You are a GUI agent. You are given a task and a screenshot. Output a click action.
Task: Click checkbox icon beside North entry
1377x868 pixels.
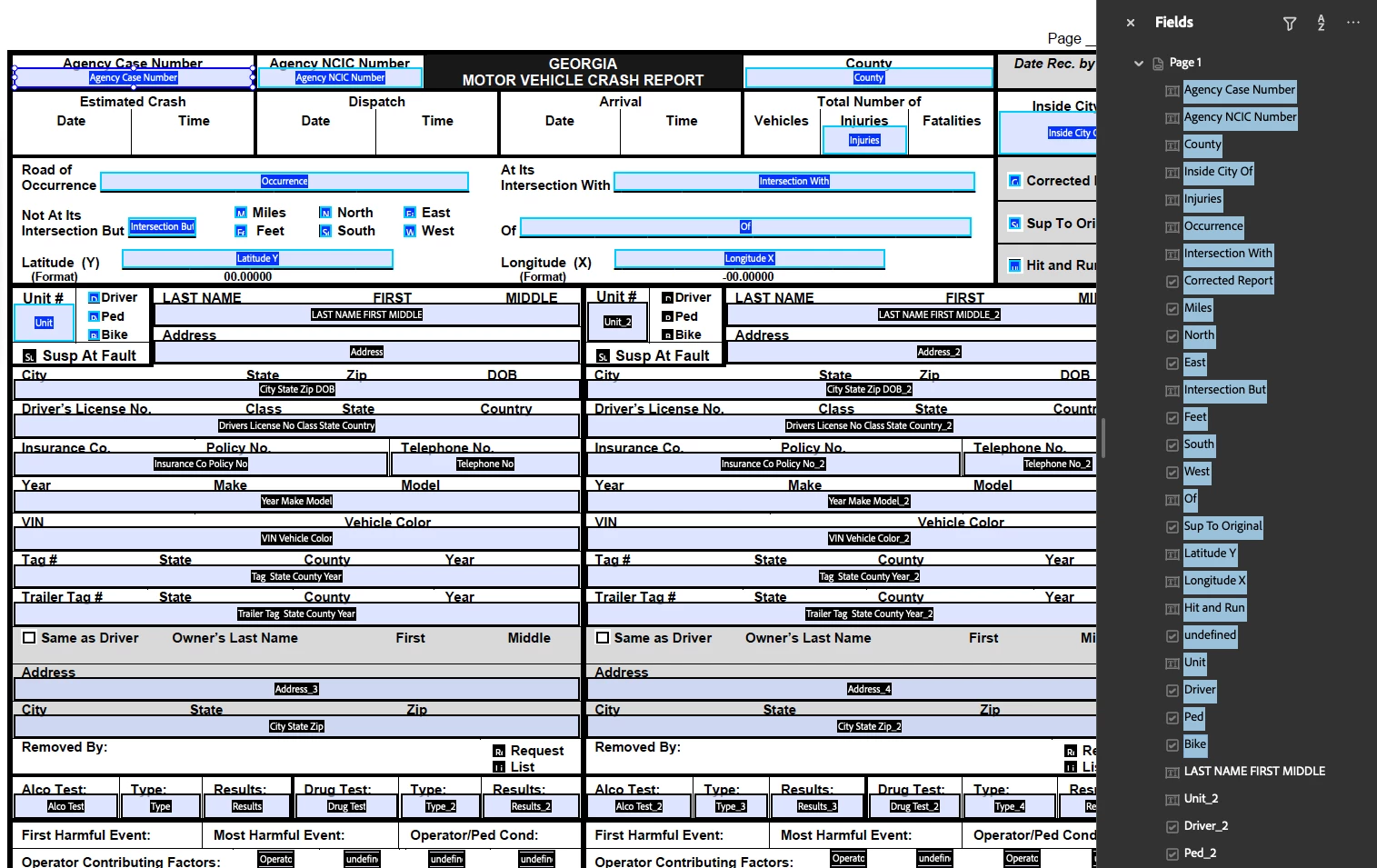pyautogui.click(x=1172, y=336)
